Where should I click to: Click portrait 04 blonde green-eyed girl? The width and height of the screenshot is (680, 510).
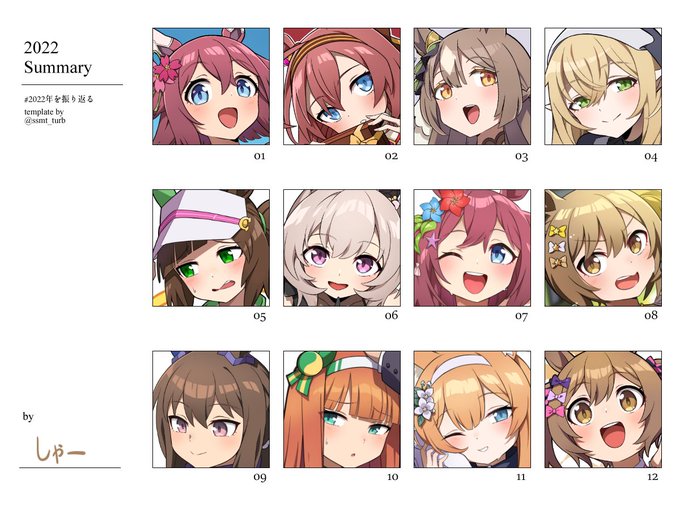[603, 86]
